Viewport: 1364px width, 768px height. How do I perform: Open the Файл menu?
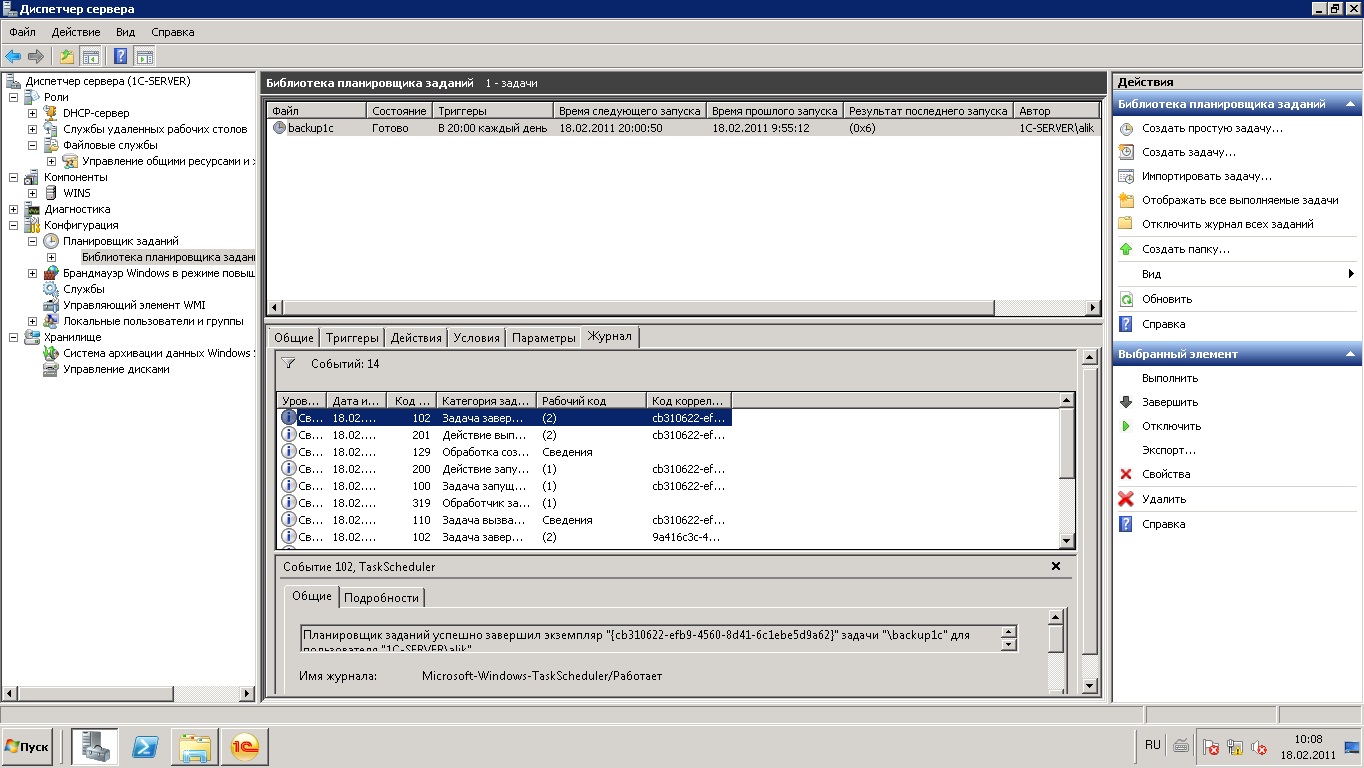click(x=22, y=32)
